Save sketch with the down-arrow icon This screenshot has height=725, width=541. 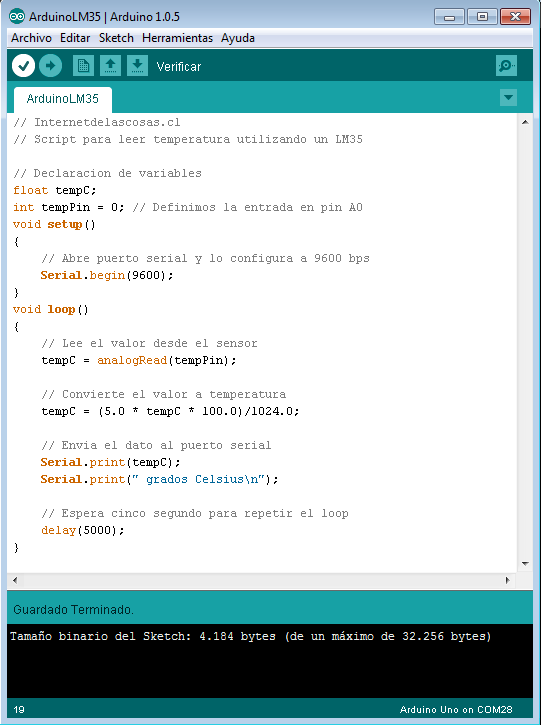137,66
